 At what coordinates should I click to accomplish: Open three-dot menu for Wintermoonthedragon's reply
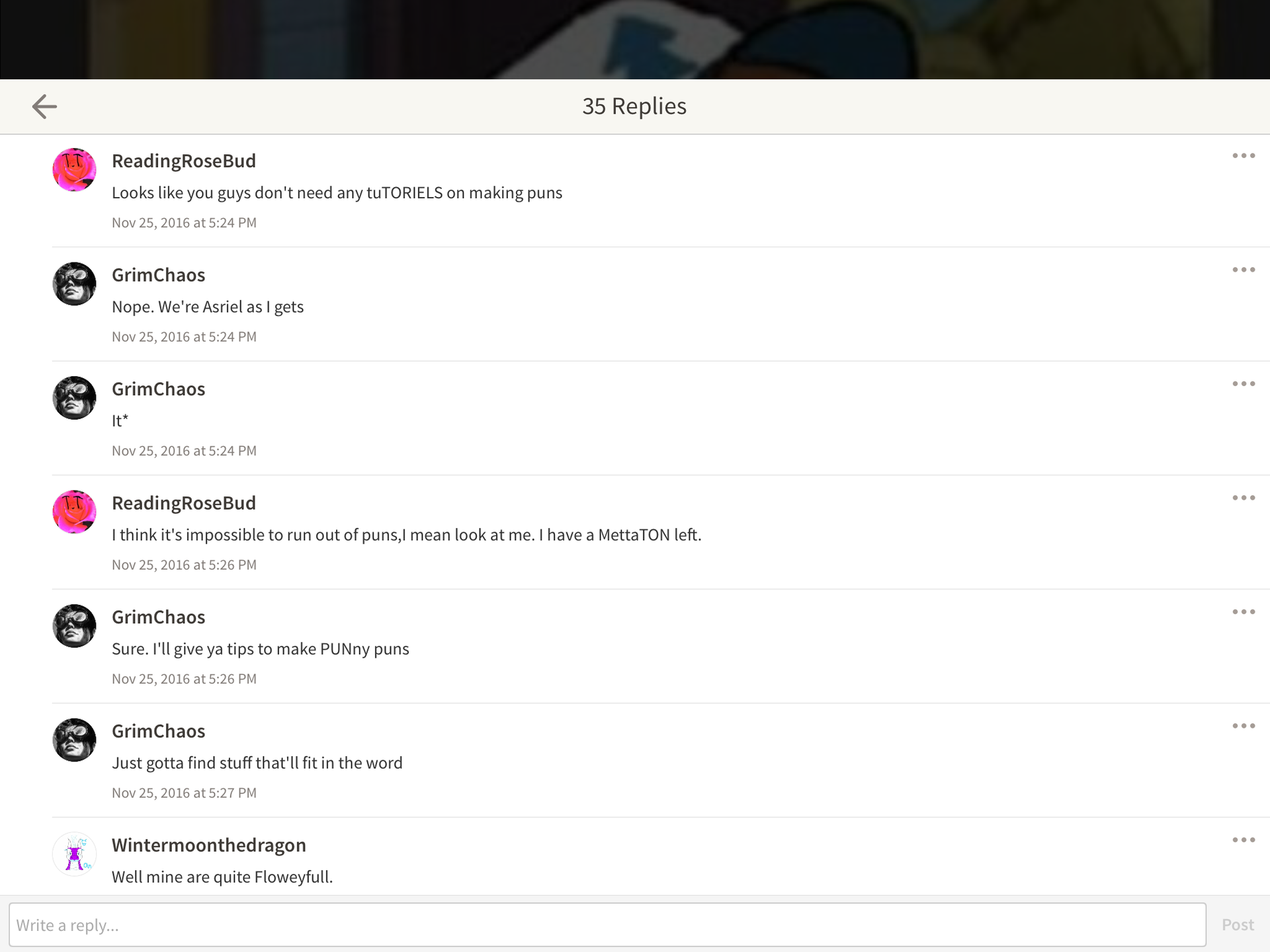[x=1244, y=840]
